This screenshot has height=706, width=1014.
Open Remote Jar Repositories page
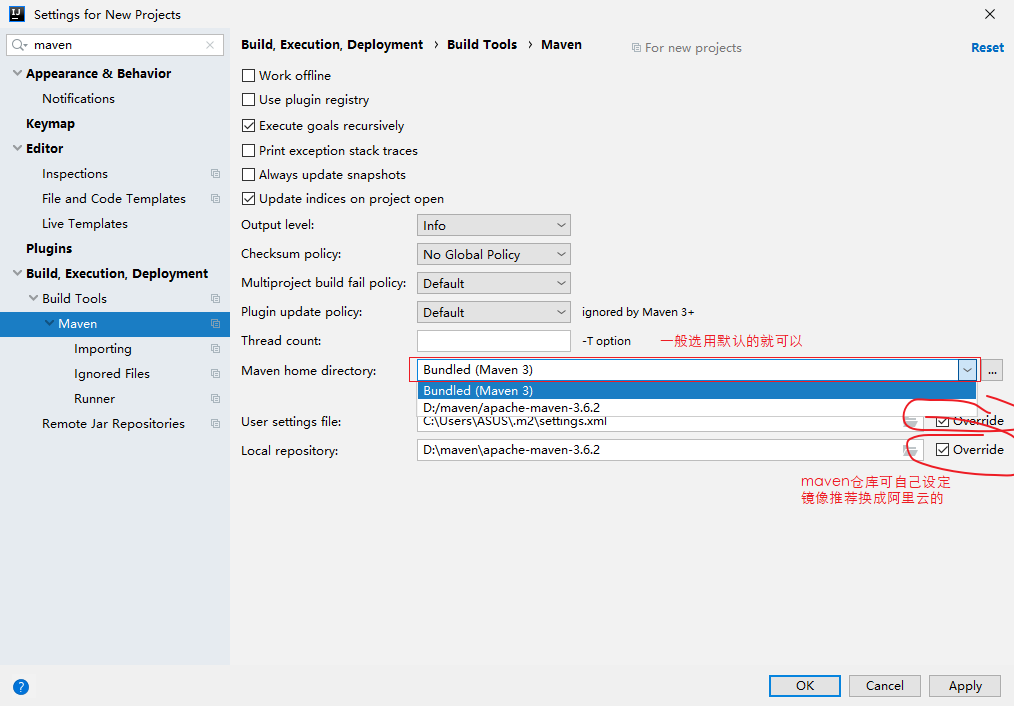click(113, 423)
